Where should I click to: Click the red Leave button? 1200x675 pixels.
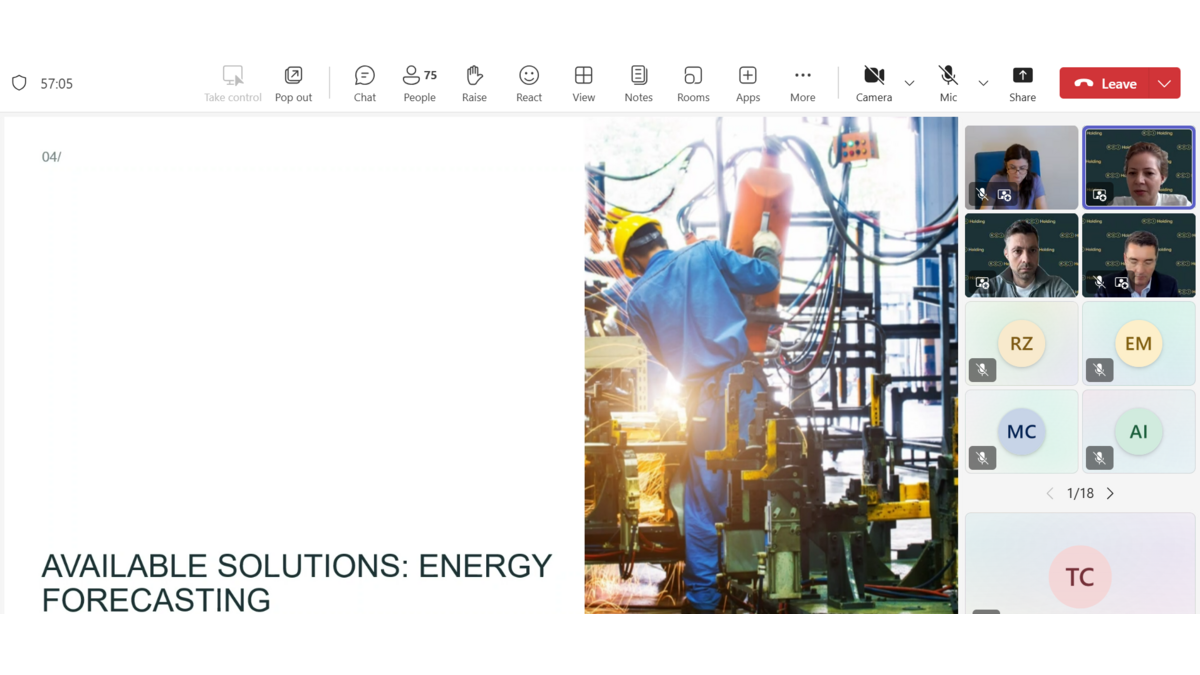click(1108, 84)
